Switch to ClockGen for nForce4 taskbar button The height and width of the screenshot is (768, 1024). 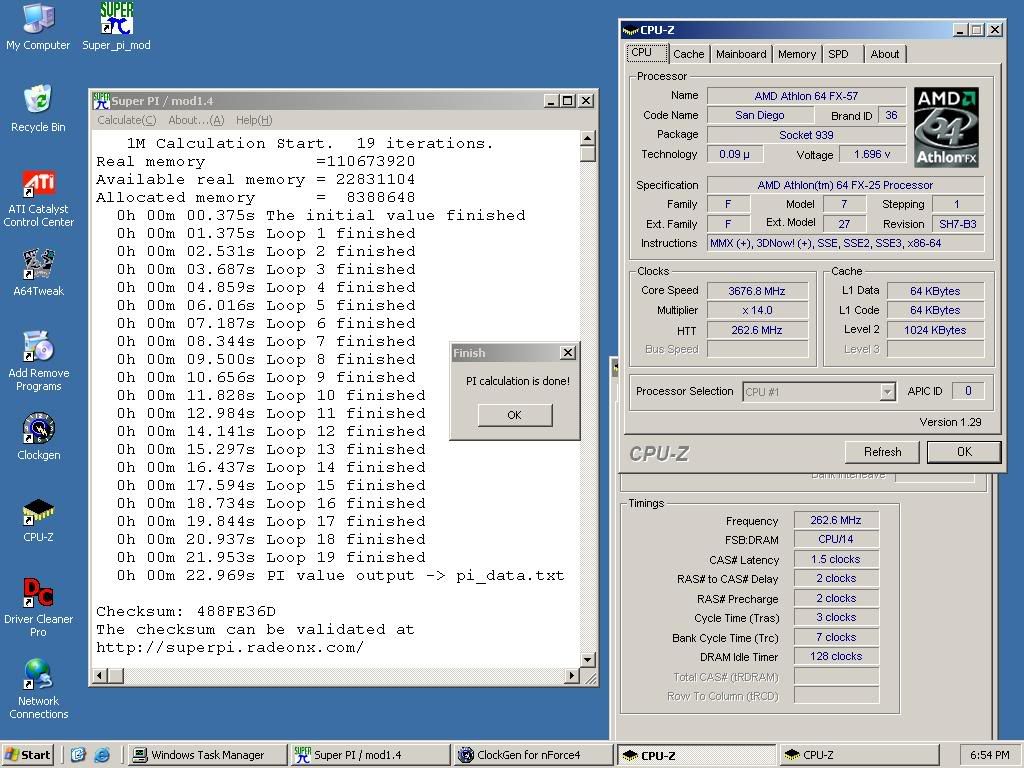(x=532, y=755)
